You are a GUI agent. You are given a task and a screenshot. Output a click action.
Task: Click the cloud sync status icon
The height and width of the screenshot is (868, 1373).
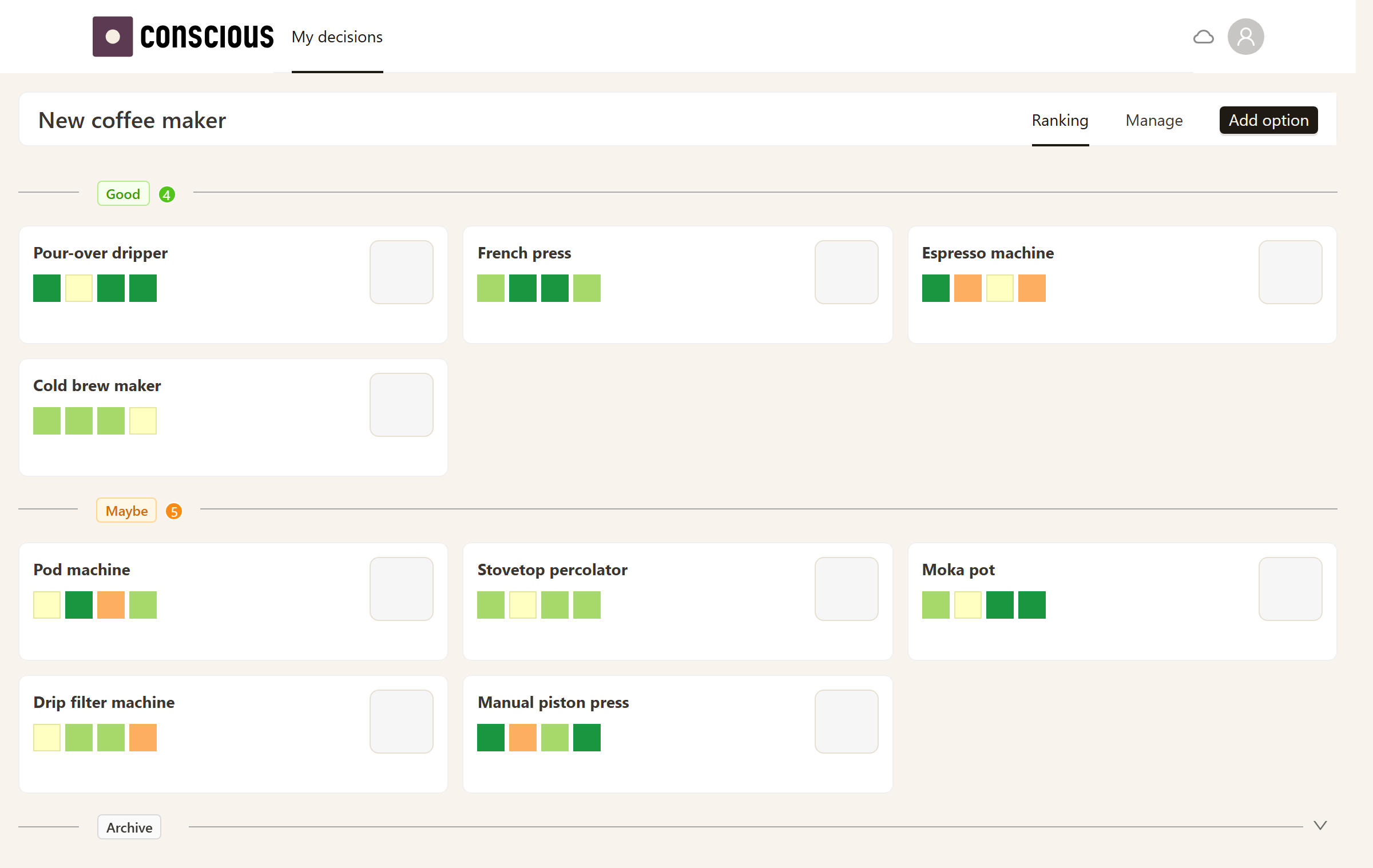[x=1203, y=37]
